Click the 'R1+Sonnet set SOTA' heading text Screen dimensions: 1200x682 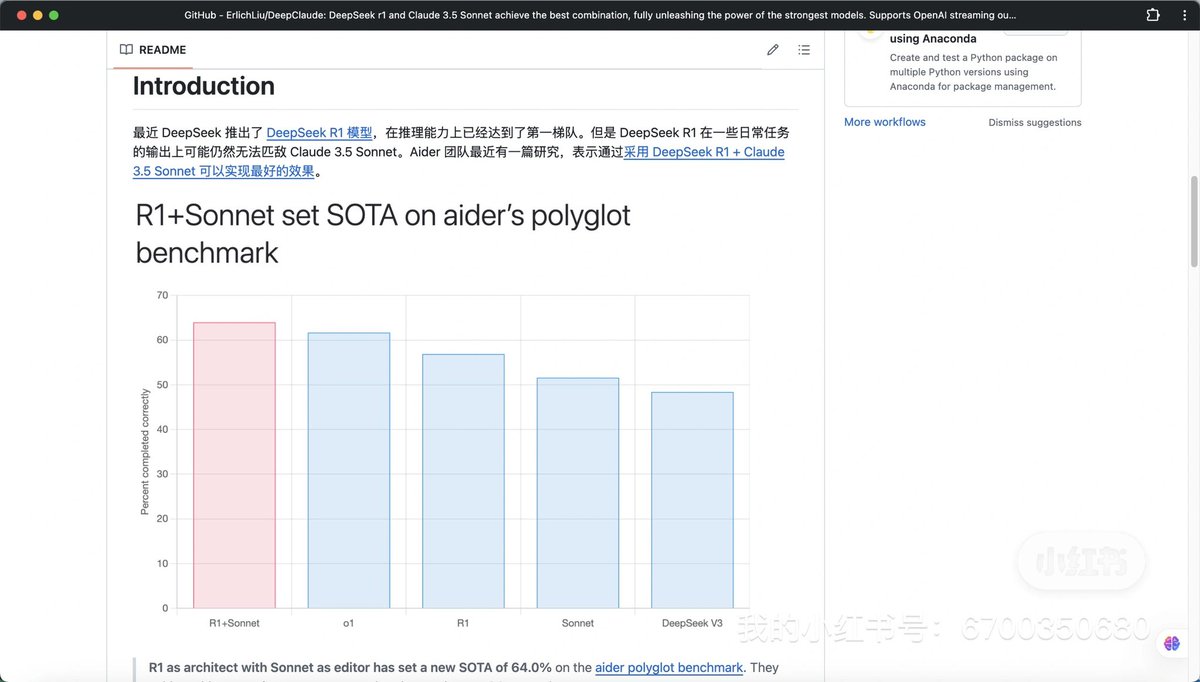pos(383,234)
